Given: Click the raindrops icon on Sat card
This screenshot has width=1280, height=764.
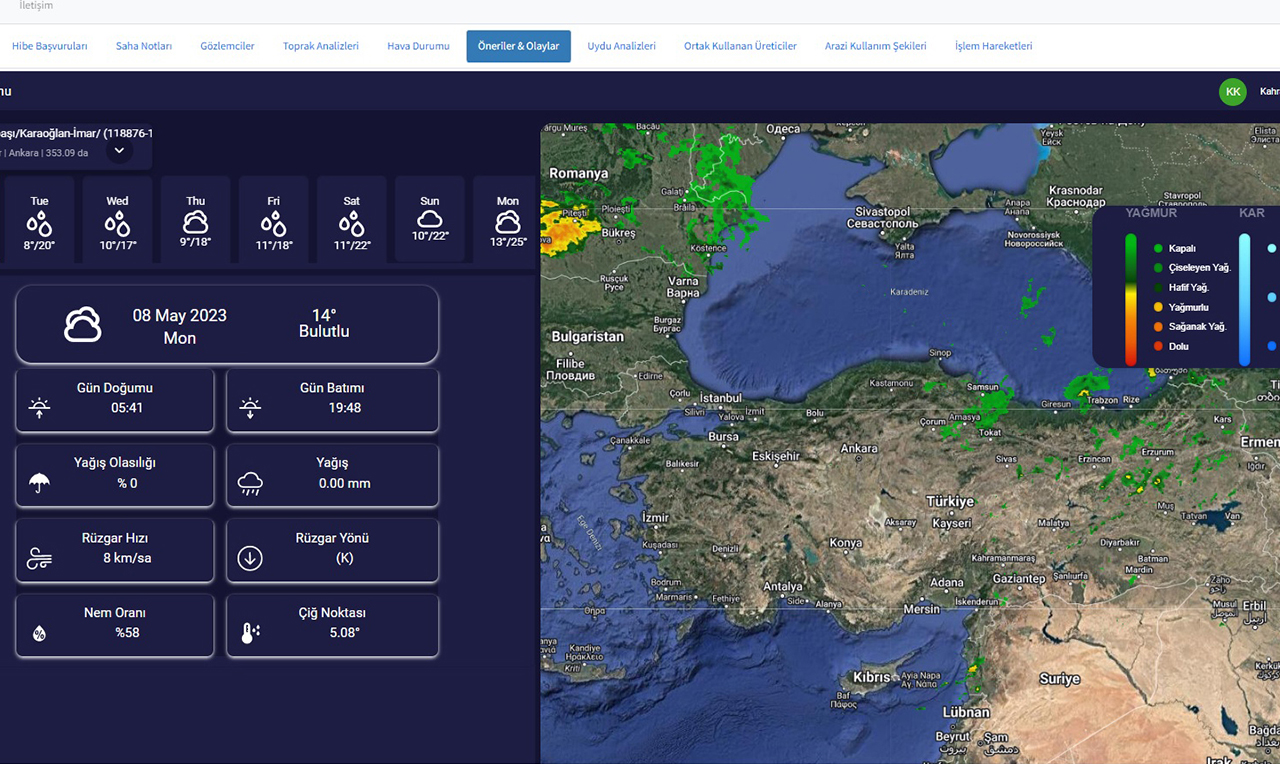Looking at the screenshot, I should pyautogui.click(x=351, y=222).
